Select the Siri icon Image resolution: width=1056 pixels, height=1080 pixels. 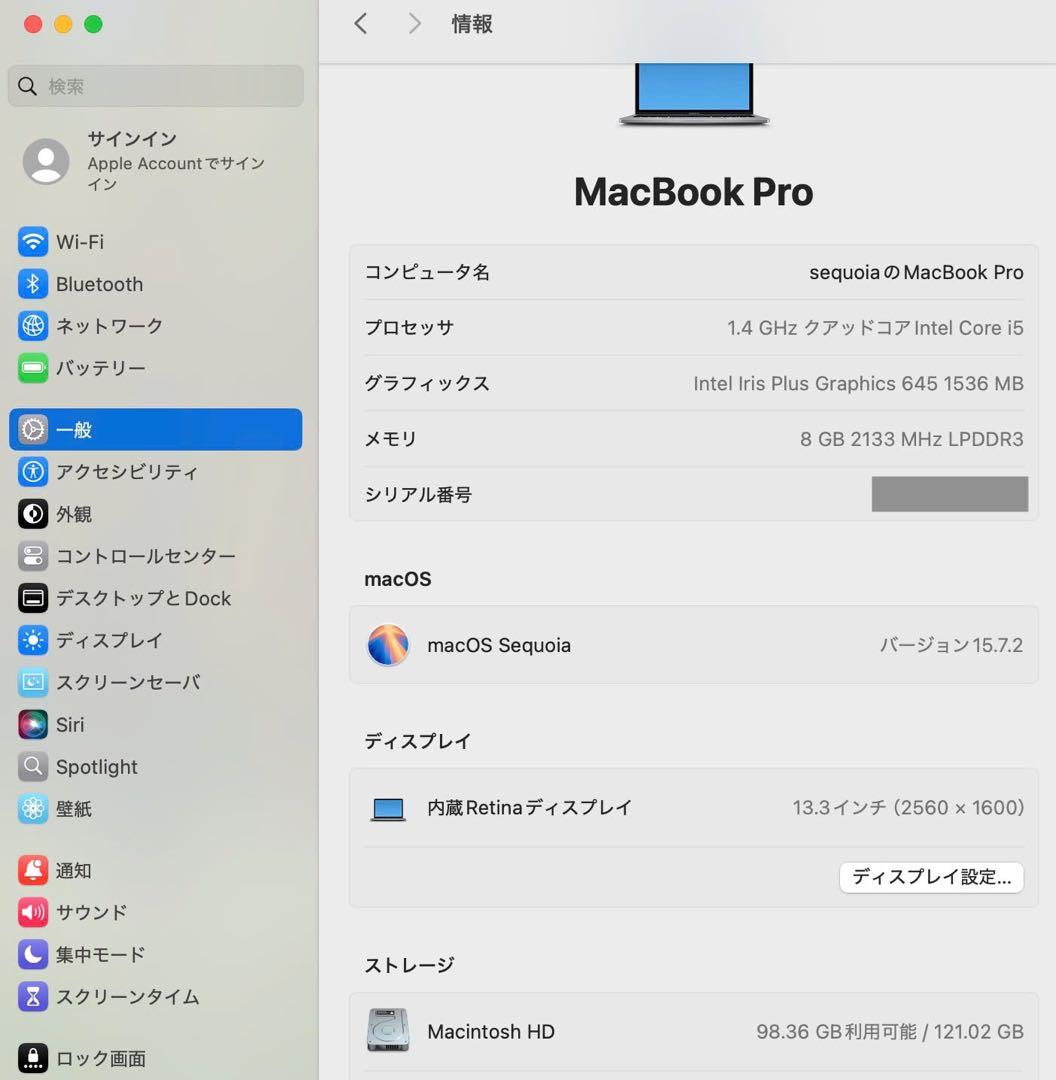point(33,724)
